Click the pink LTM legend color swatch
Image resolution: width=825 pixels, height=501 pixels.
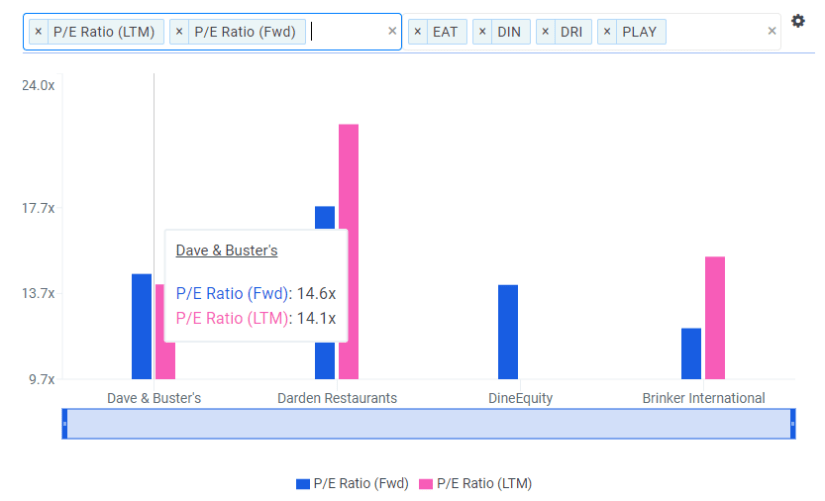[x=426, y=484]
